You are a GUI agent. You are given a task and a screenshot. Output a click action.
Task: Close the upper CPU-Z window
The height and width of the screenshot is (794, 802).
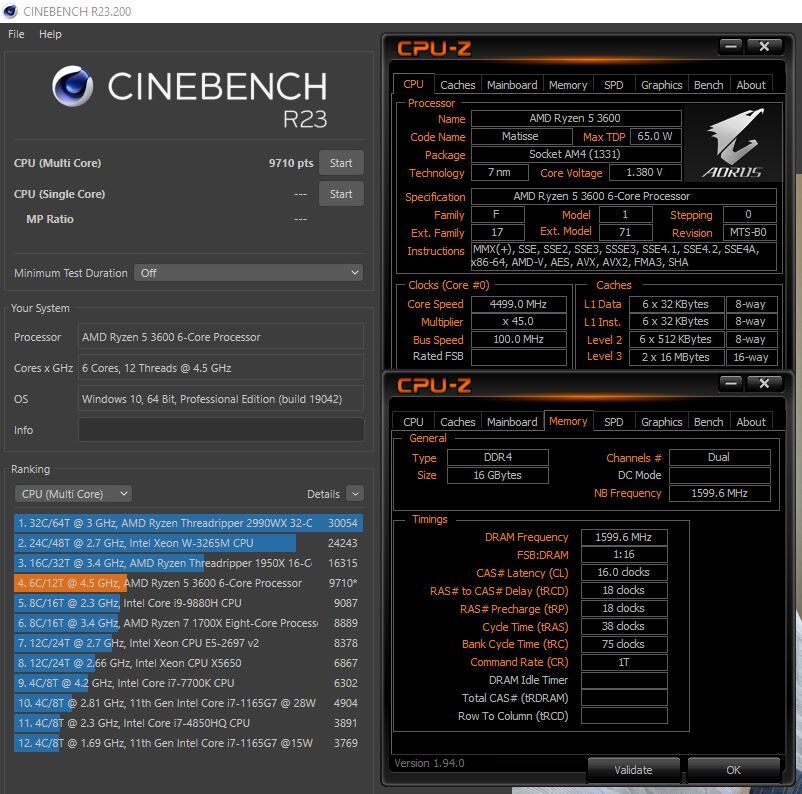click(764, 47)
